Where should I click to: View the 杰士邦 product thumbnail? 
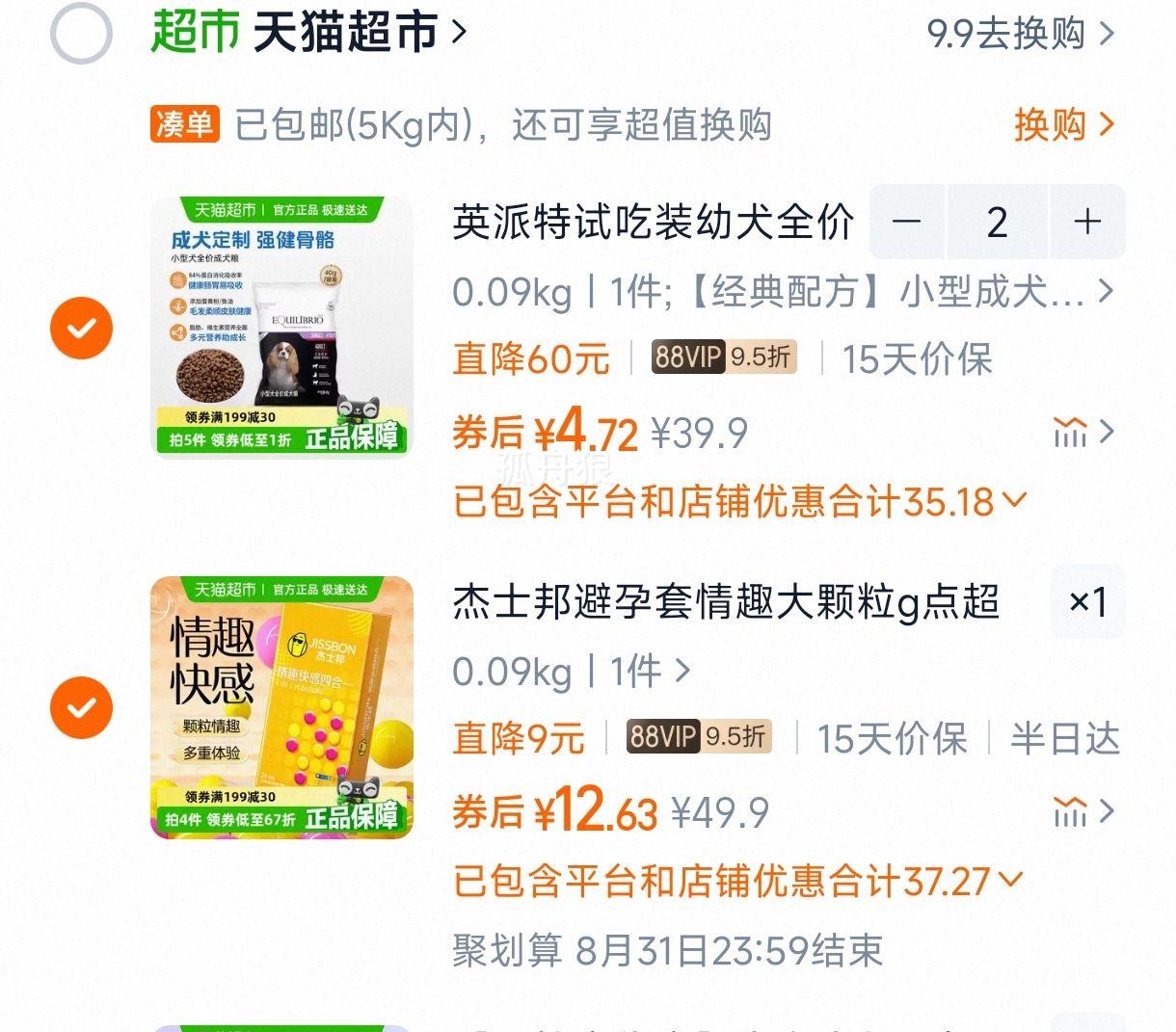tap(281, 707)
